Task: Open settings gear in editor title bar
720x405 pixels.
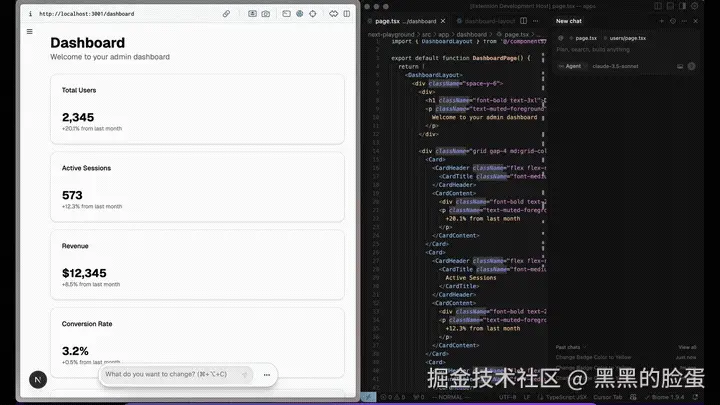Action: click(x=695, y=6)
